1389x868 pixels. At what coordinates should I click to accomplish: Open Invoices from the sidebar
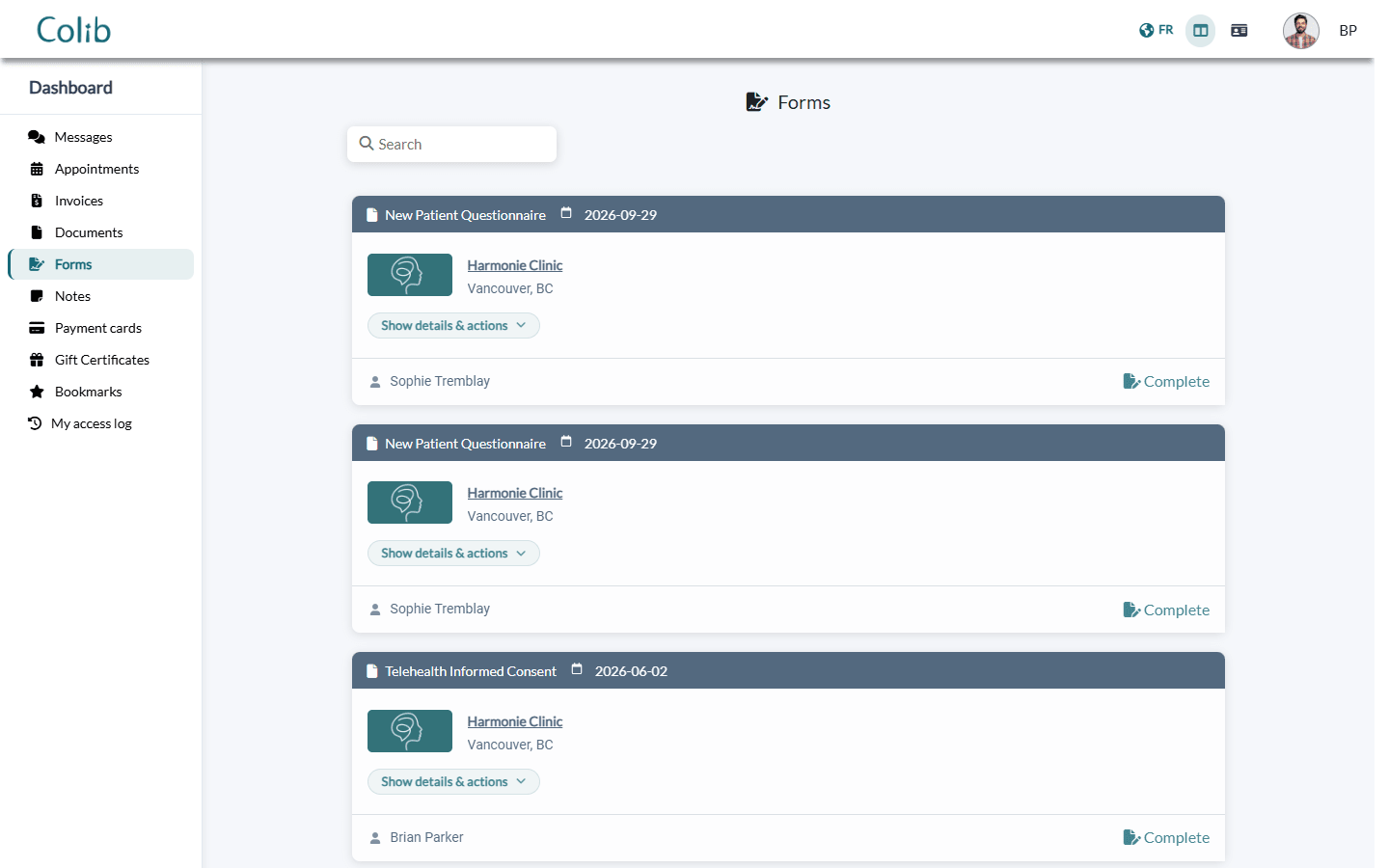click(x=100, y=201)
